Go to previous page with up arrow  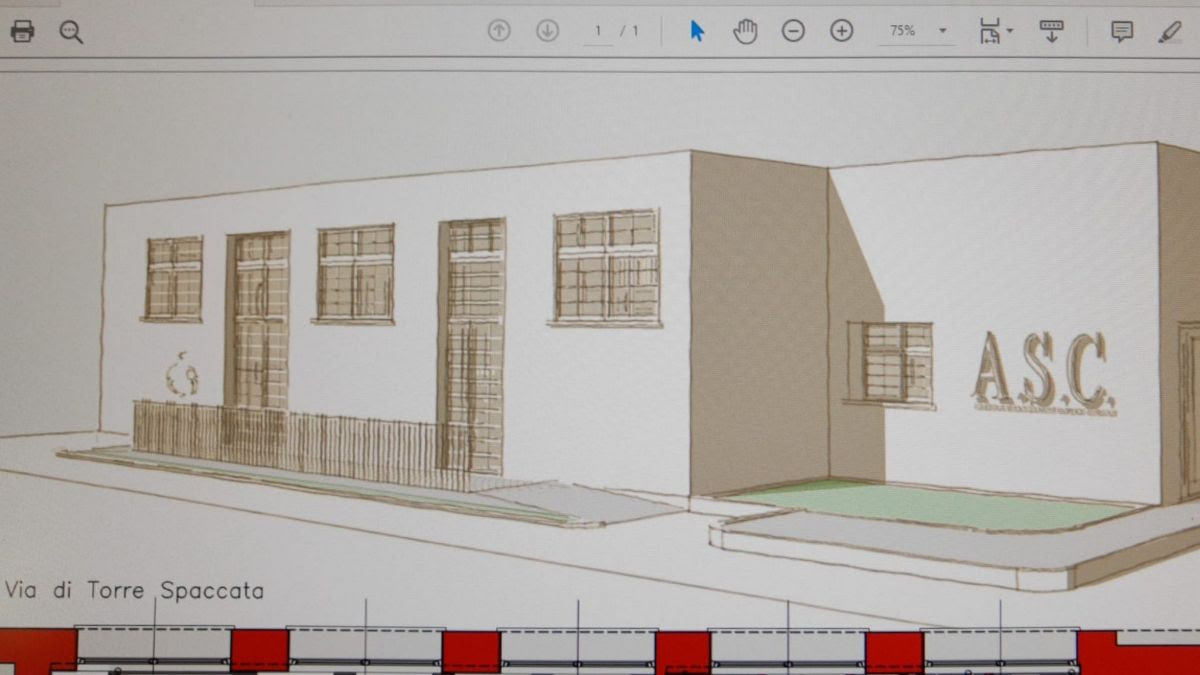[499, 31]
